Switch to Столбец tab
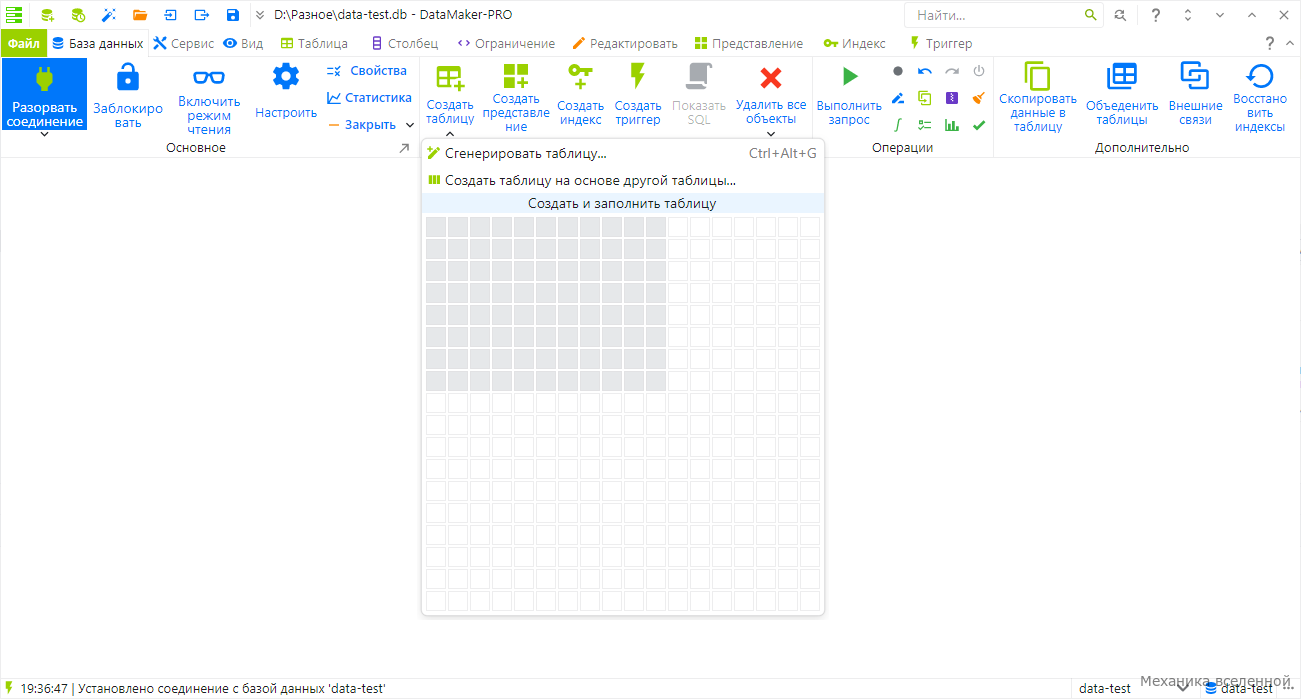 404,43
